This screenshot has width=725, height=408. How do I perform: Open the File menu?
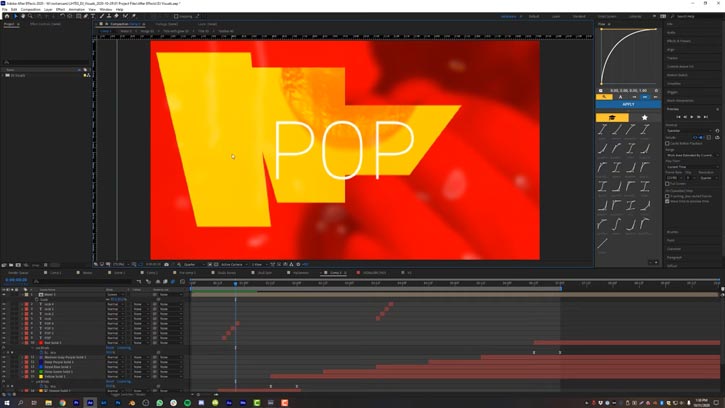tap(5, 9)
